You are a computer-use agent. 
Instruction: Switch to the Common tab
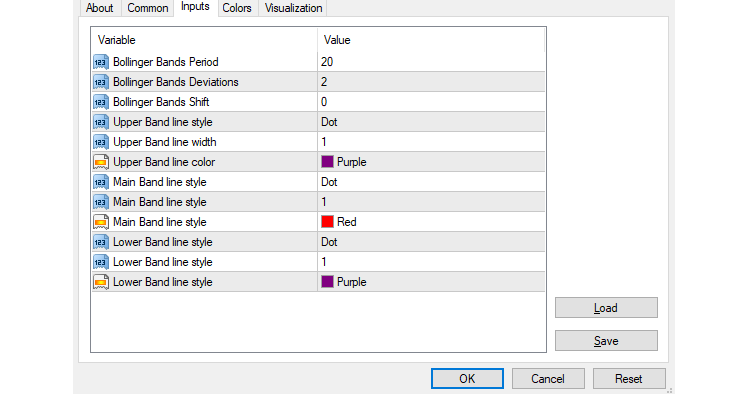(x=147, y=8)
